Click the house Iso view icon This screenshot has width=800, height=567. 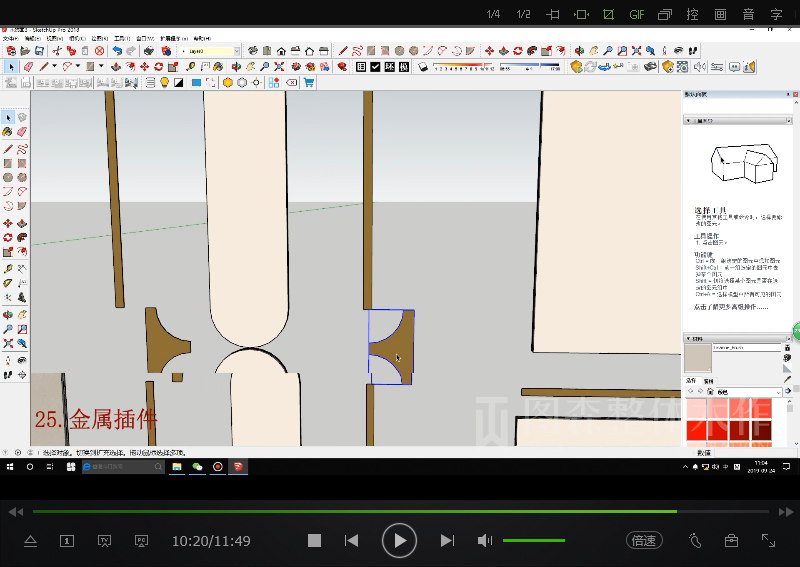point(281,51)
